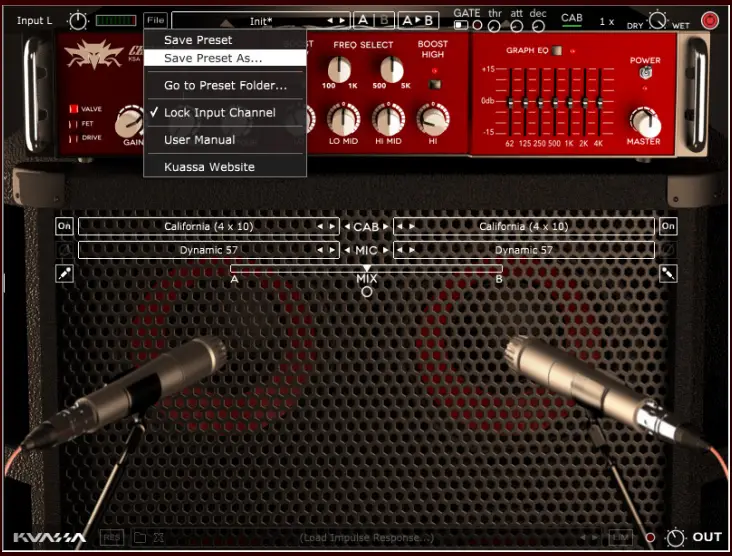Step both cabs back with linked CAB arrow

[x=347, y=226]
